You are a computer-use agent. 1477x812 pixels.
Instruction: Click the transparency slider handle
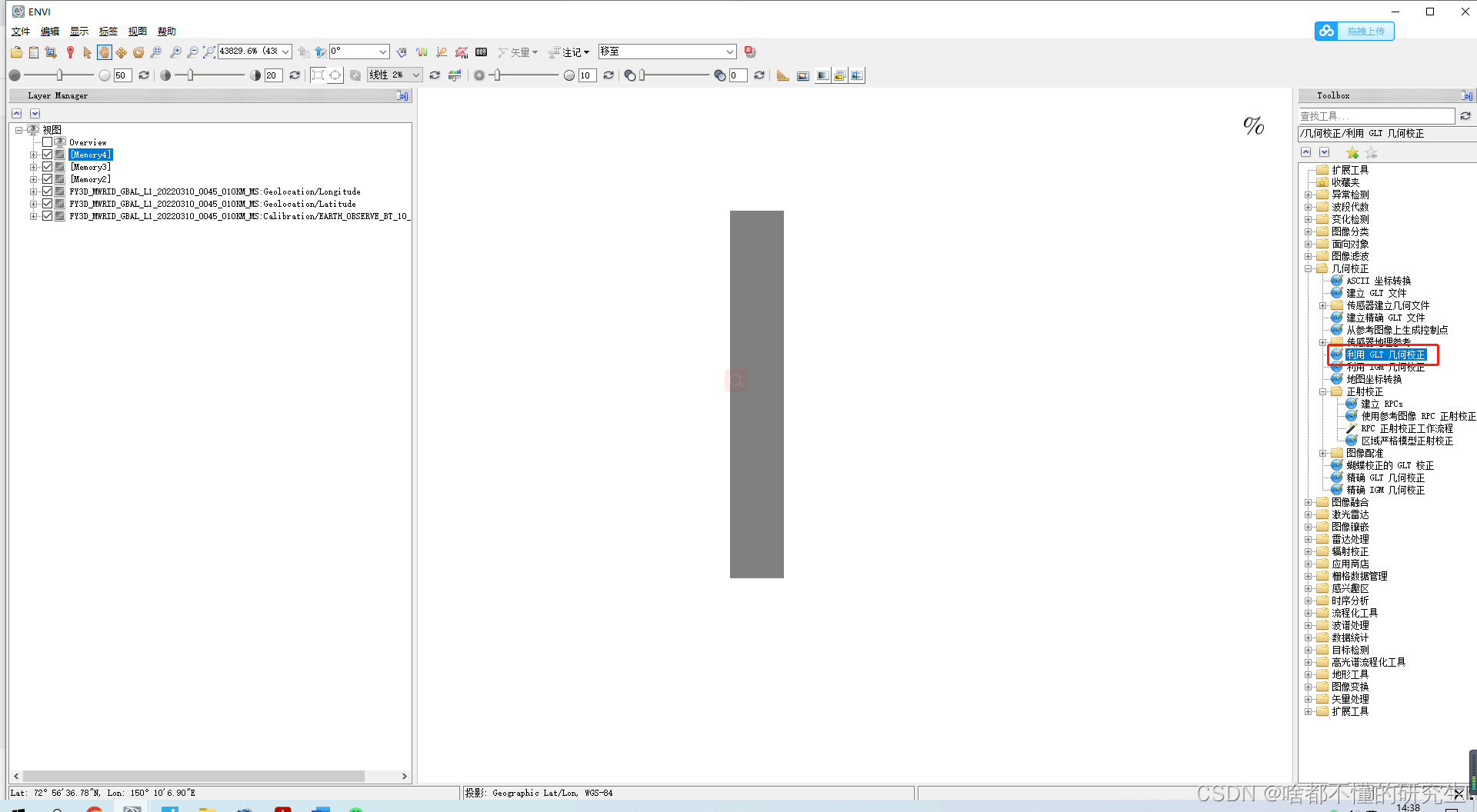(642, 75)
